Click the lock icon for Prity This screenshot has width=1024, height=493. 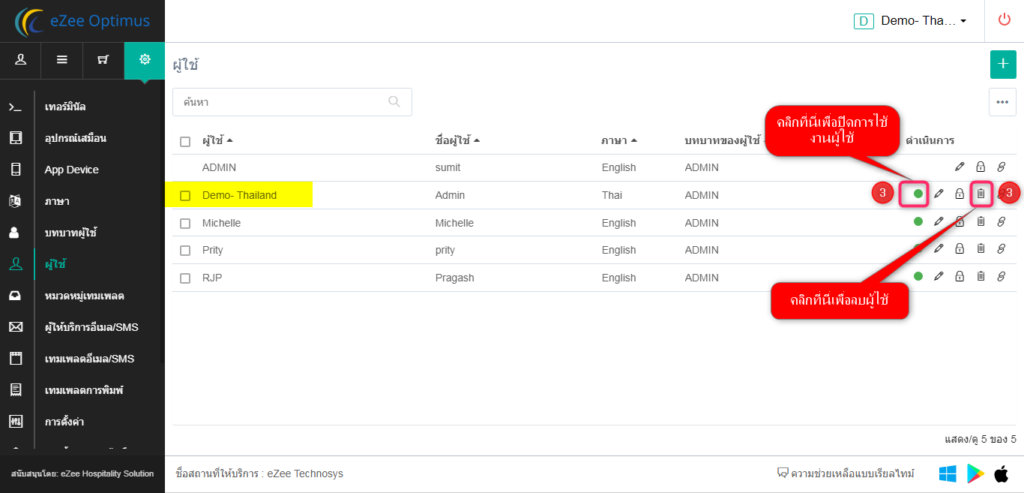959,249
